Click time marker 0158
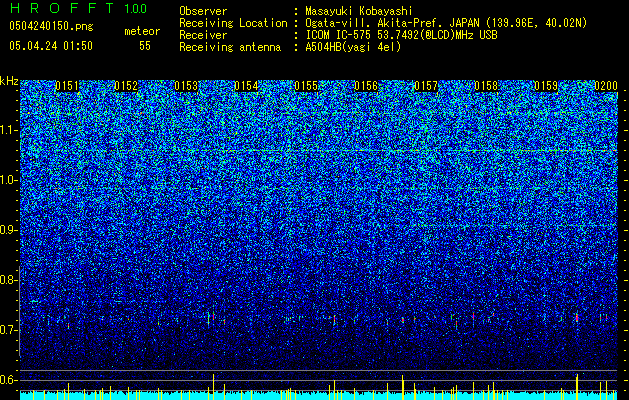Image resolution: width=629 pixels, height=400 pixels. [x=486, y=86]
